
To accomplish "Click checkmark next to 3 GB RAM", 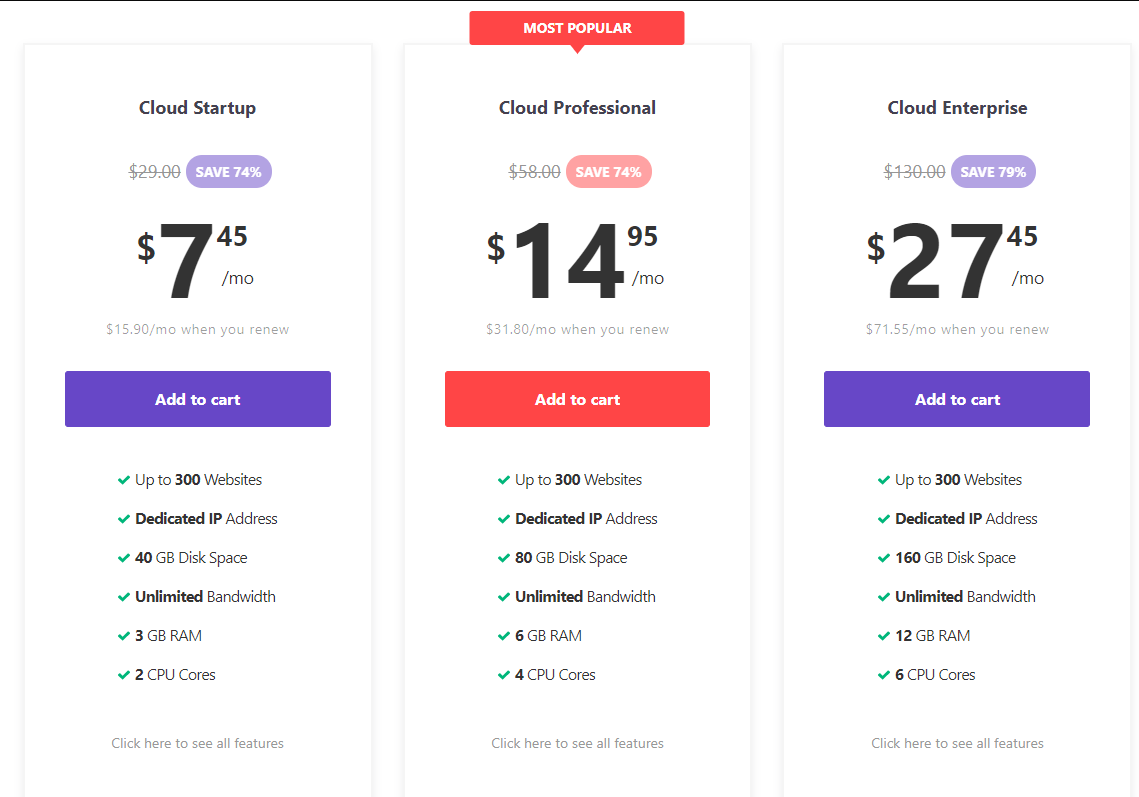I will click(124, 636).
